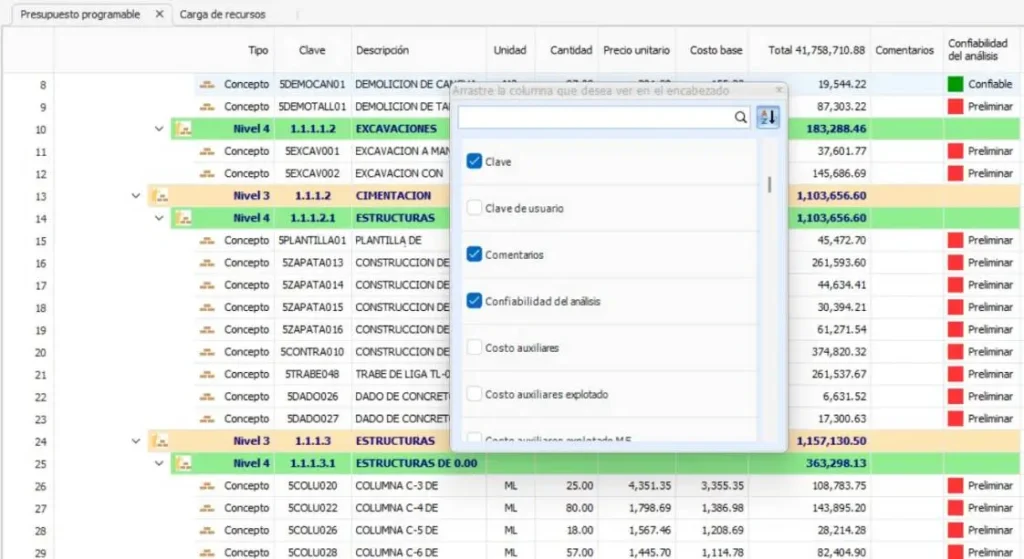The image size is (1024, 559).
Task: Switch to the Carga de recursos tab
Action: tap(222, 15)
